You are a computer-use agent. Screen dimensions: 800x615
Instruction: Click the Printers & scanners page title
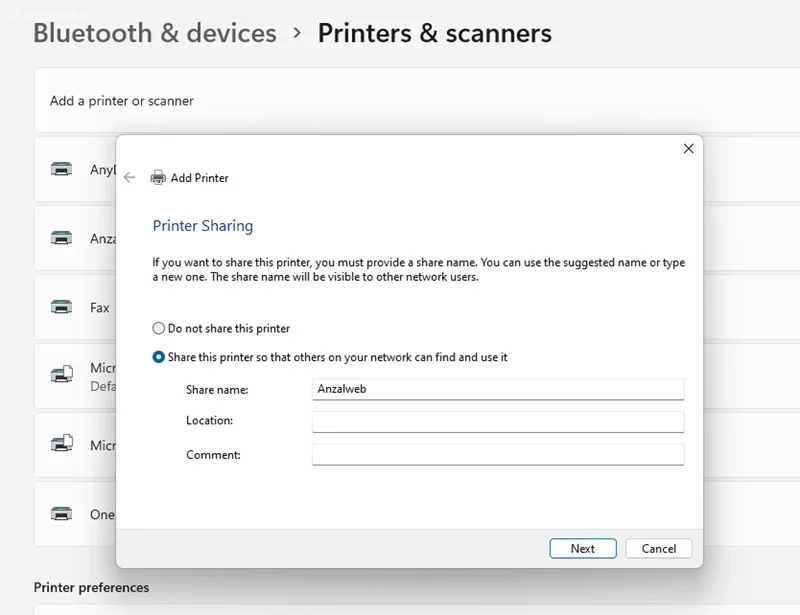pos(435,33)
